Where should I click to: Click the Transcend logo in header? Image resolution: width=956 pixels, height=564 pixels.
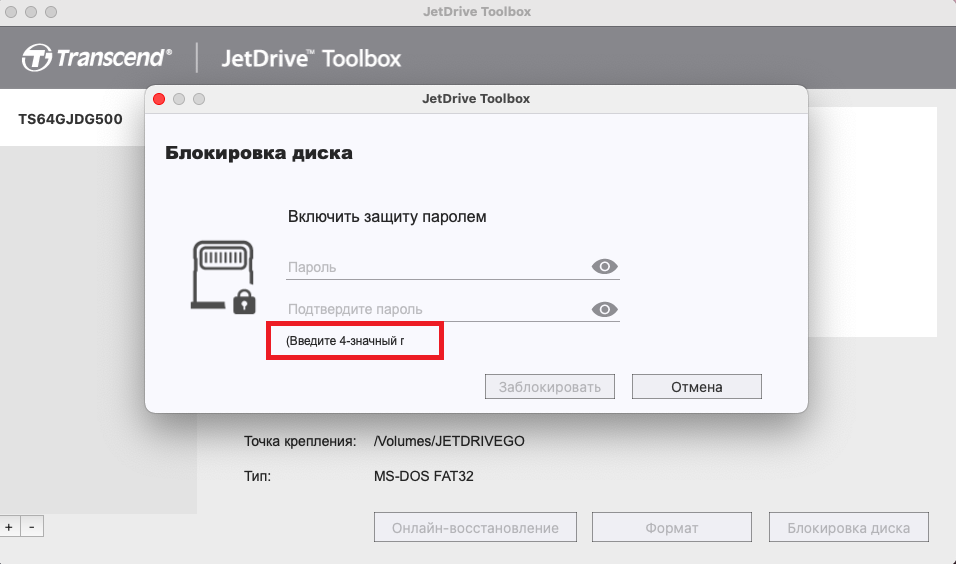(x=97, y=58)
